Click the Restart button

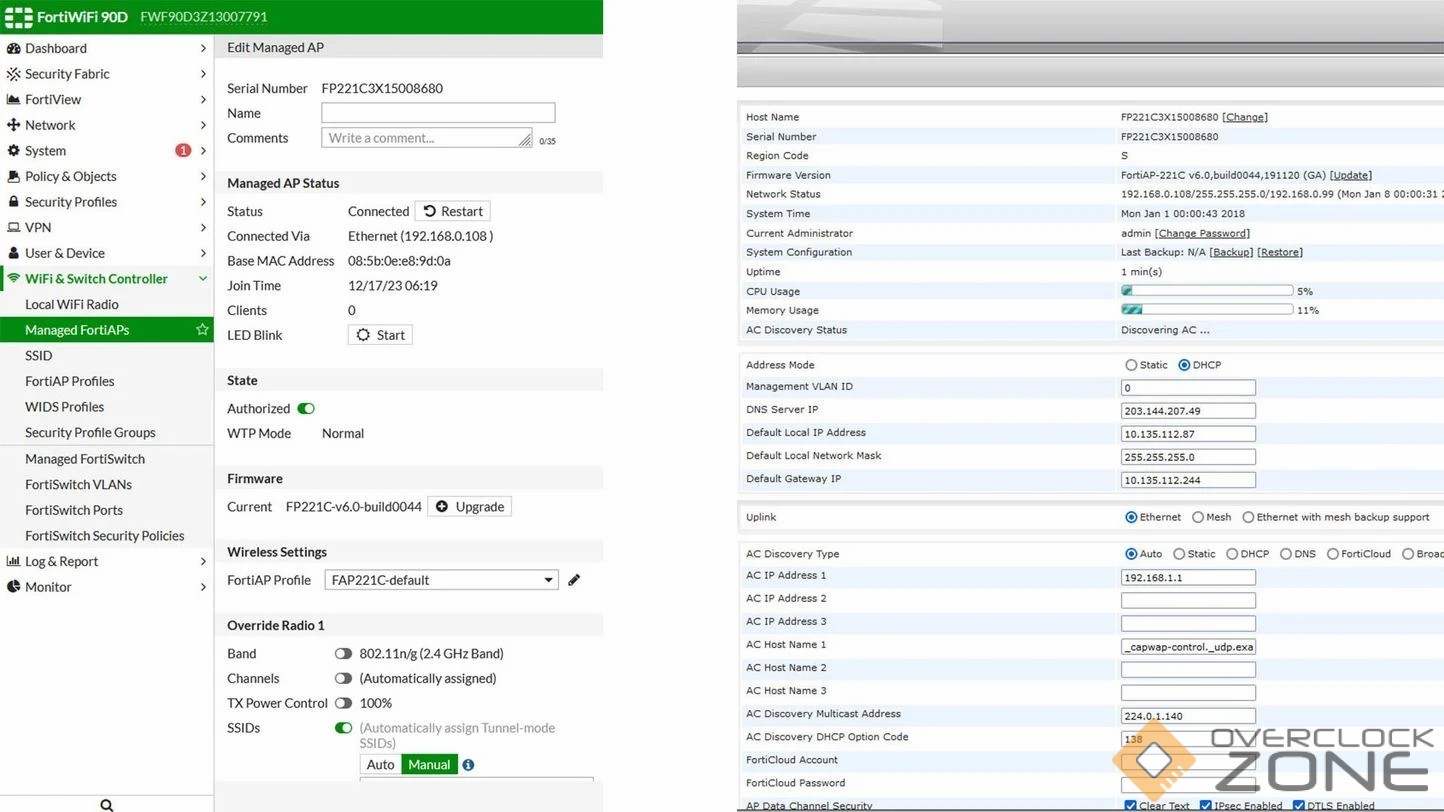coord(453,211)
